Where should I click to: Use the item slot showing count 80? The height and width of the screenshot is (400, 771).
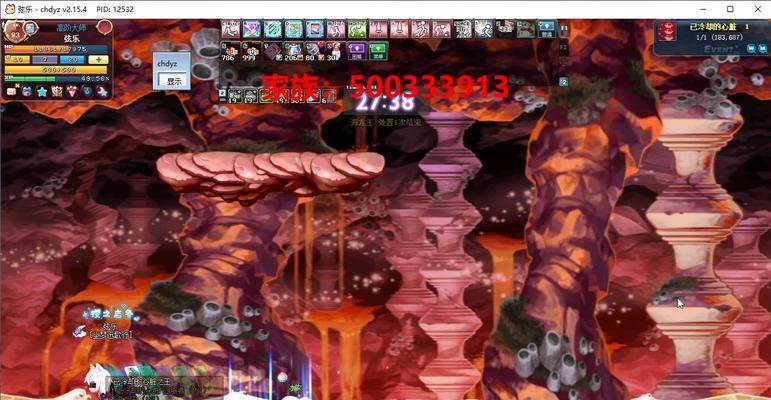[x=315, y=51]
